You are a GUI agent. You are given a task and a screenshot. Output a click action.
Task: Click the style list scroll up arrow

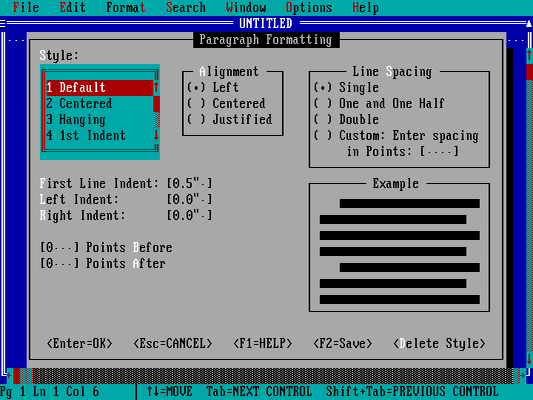tap(156, 87)
